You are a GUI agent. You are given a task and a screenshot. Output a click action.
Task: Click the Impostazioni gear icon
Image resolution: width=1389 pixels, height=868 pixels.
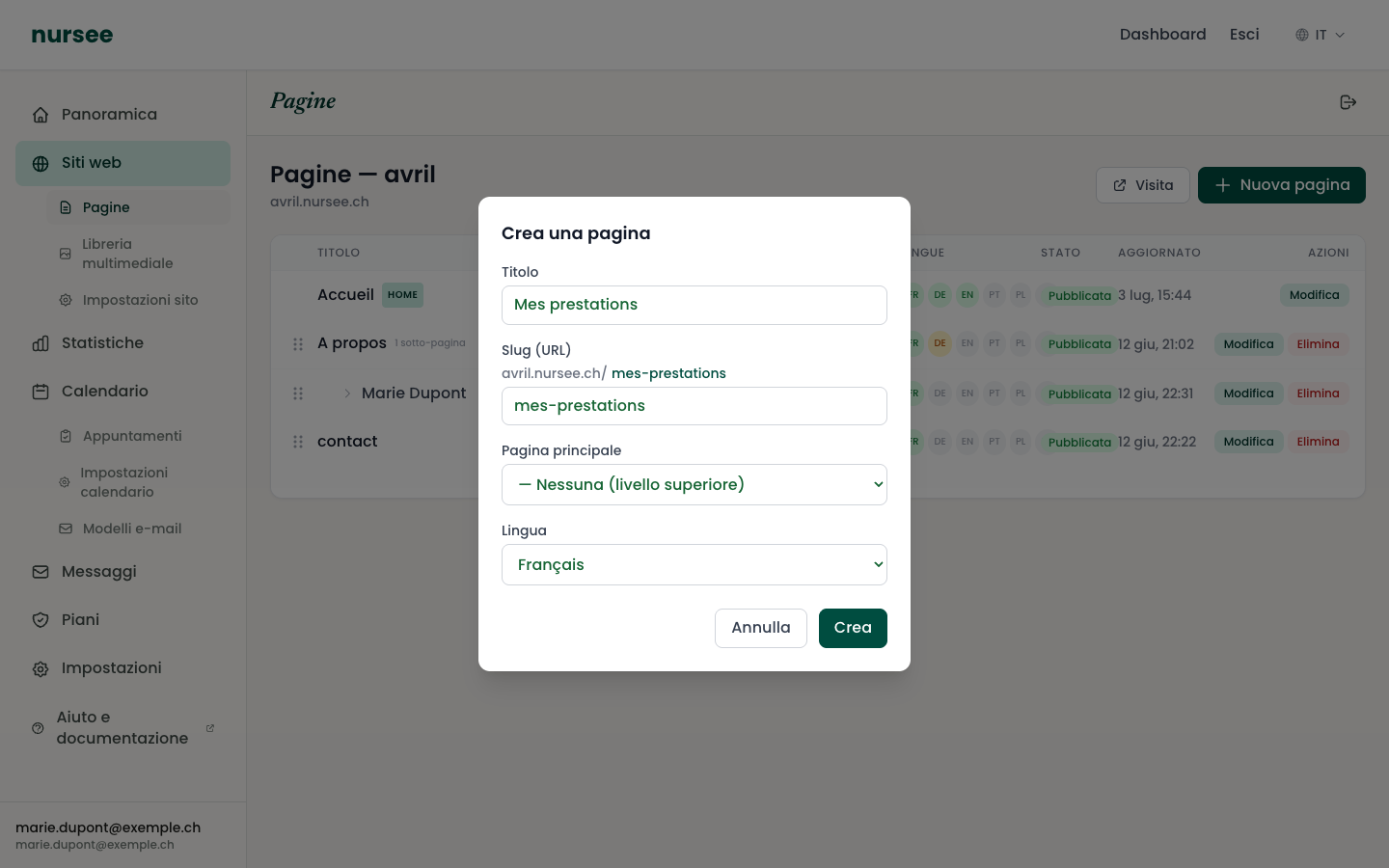pyautogui.click(x=41, y=668)
